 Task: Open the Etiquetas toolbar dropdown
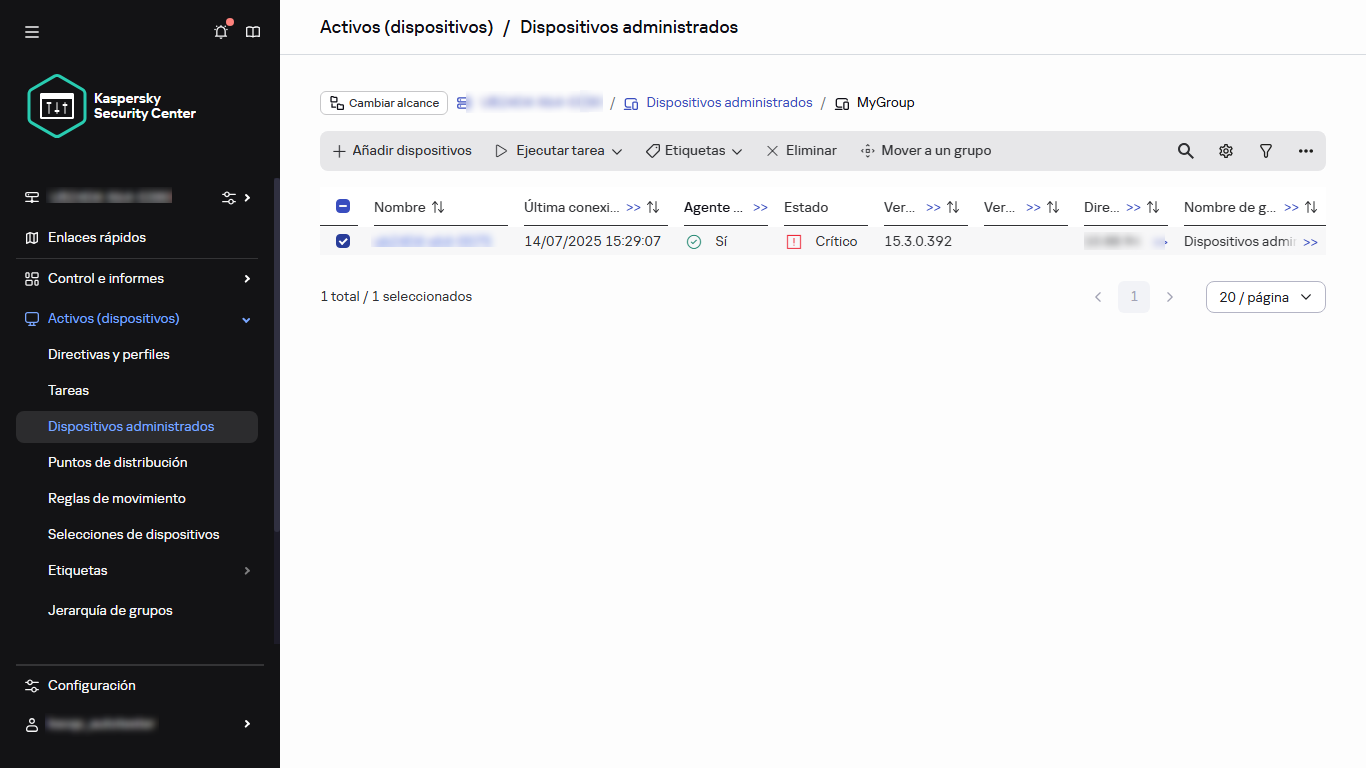694,150
